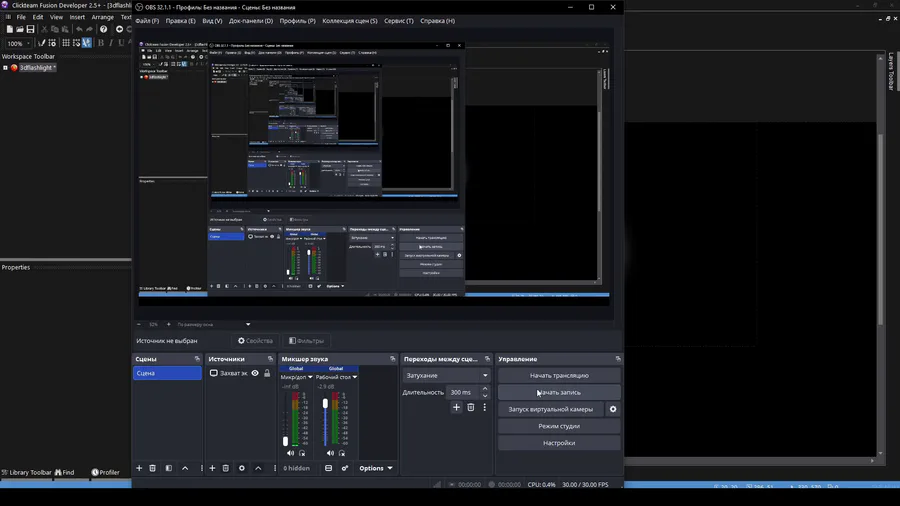
Task: Open the Вид (V) menu in OBS
Action: point(212,21)
